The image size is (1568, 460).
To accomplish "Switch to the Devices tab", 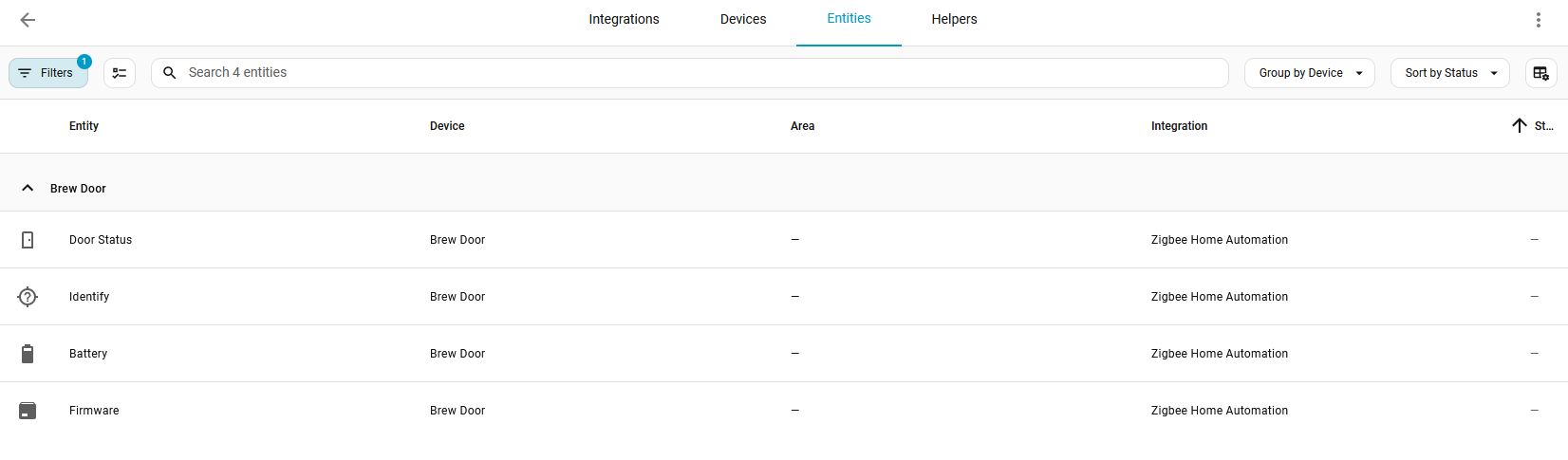I will pyautogui.click(x=743, y=20).
